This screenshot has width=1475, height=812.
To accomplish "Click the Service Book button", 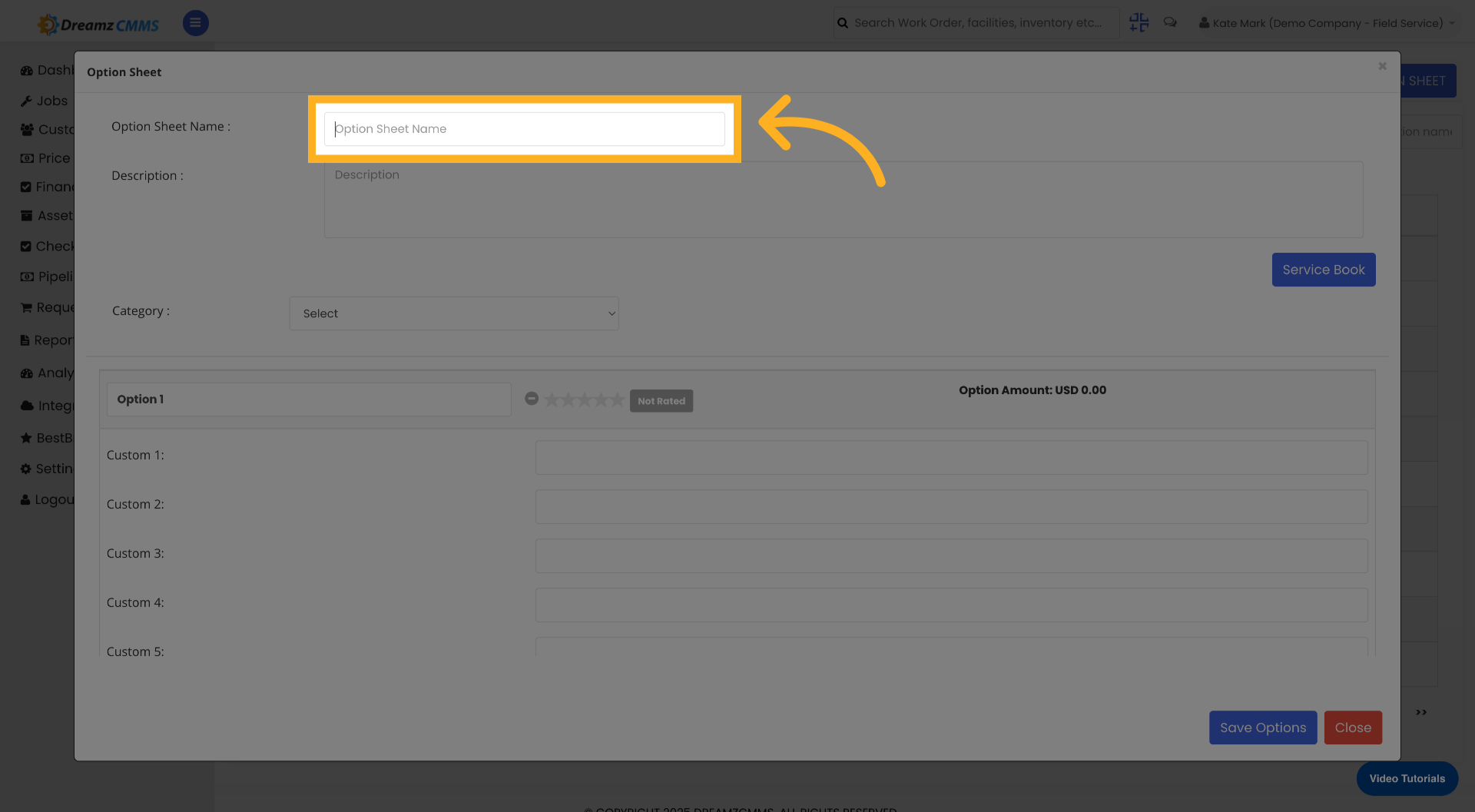I will tap(1323, 270).
